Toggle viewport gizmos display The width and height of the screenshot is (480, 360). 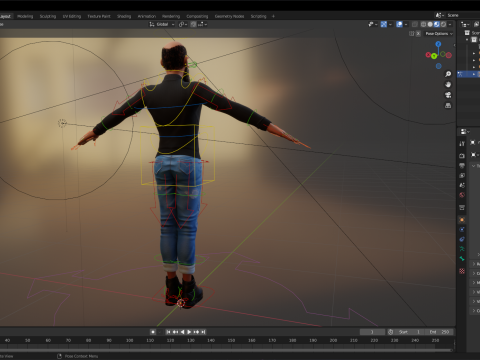tap(384, 24)
